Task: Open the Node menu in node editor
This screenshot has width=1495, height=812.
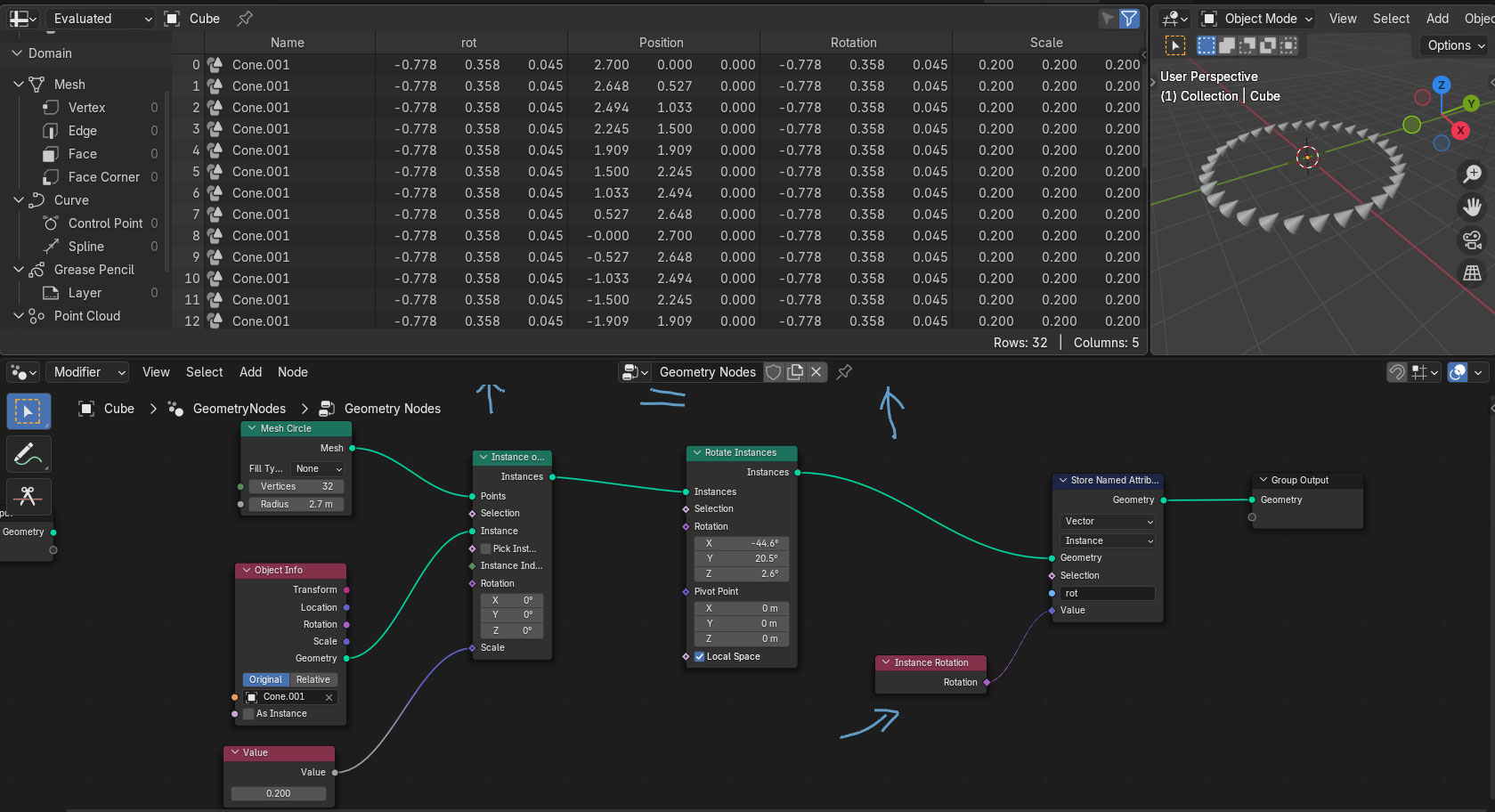Action: (x=292, y=372)
